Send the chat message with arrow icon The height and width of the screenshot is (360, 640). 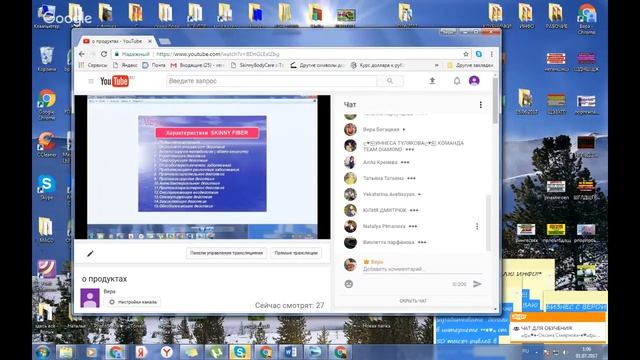point(477,284)
